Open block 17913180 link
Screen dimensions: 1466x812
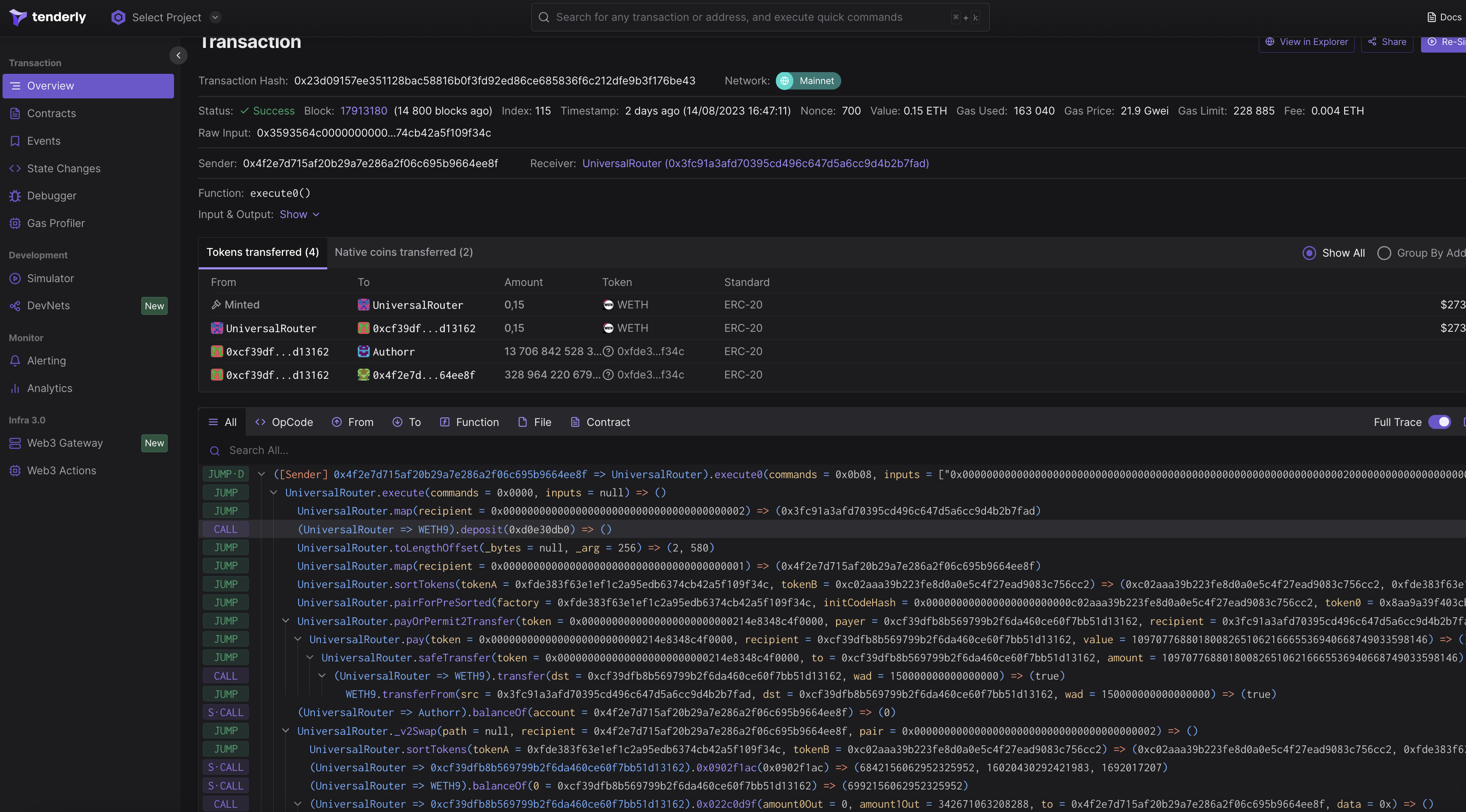point(364,110)
